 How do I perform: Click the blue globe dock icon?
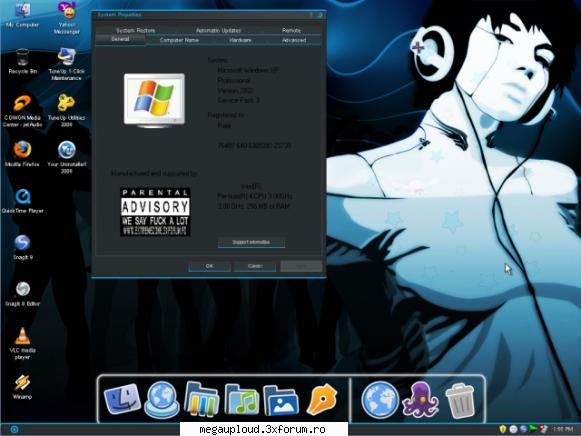pos(380,400)
